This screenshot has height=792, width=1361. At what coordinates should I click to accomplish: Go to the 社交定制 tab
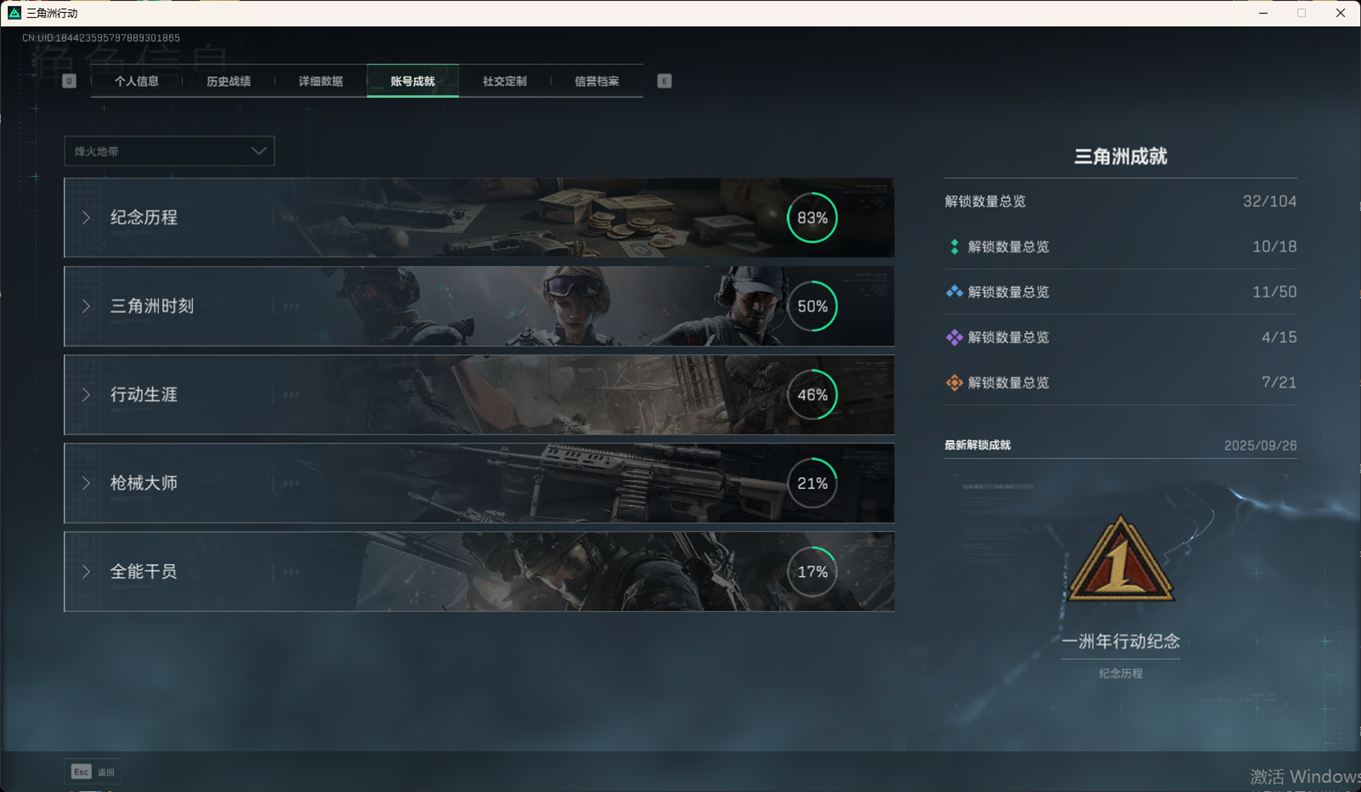pos(504,81)
